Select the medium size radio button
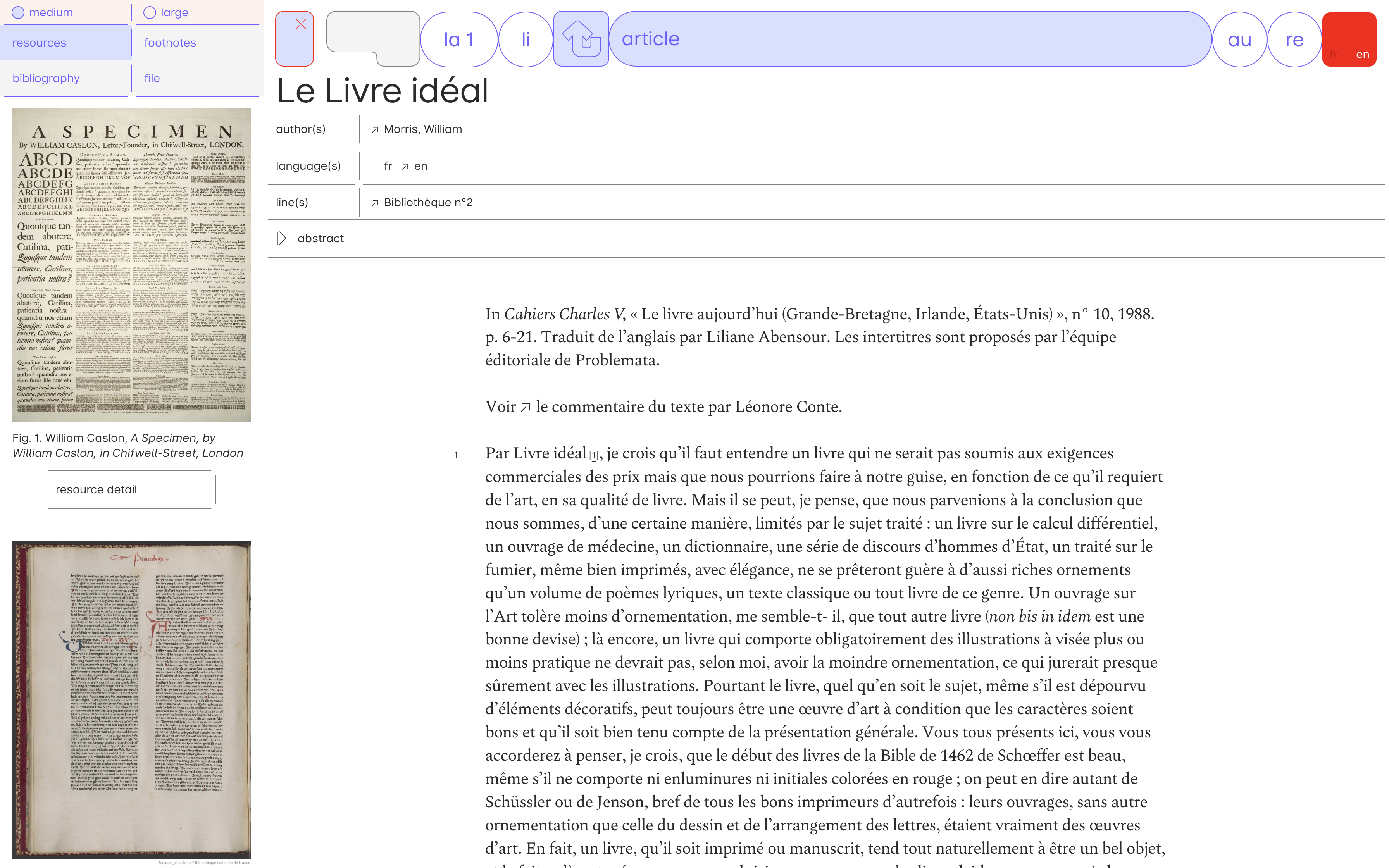The height and width of the screenshot is (868, 1389). [x=18, y=13]
